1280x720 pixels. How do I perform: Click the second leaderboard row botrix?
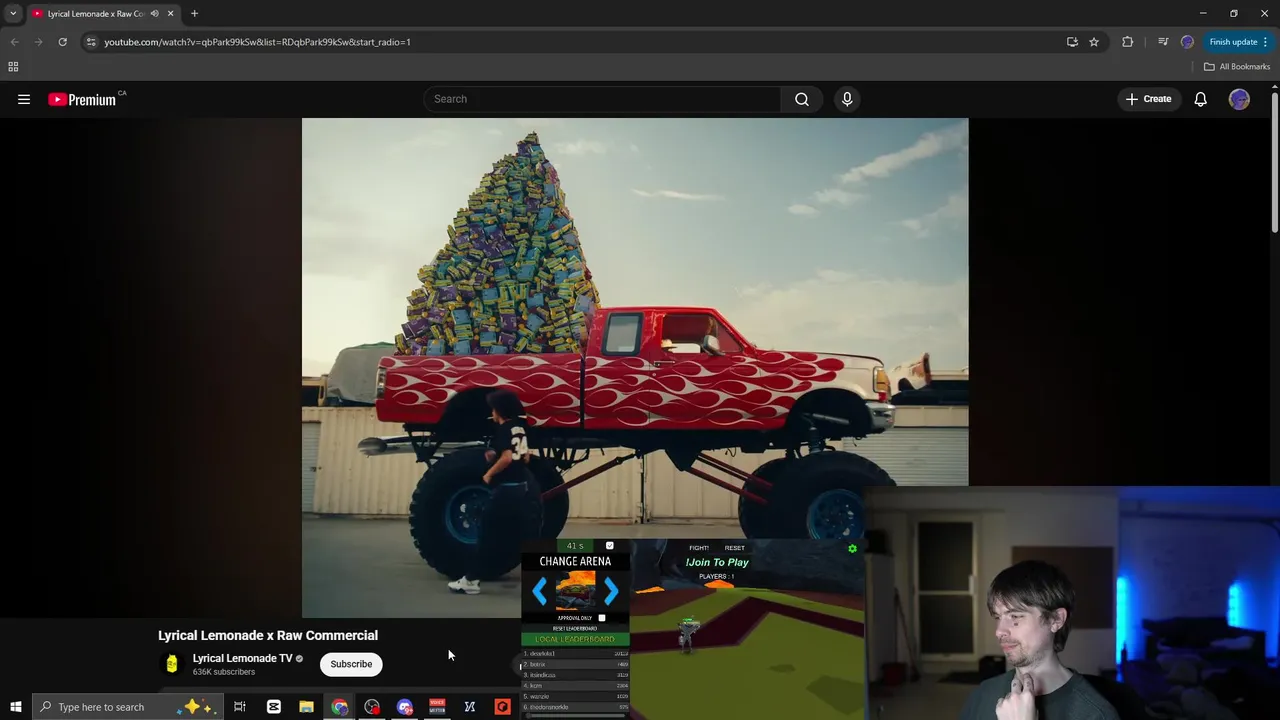pyautogui.click(x=575, y=664)
